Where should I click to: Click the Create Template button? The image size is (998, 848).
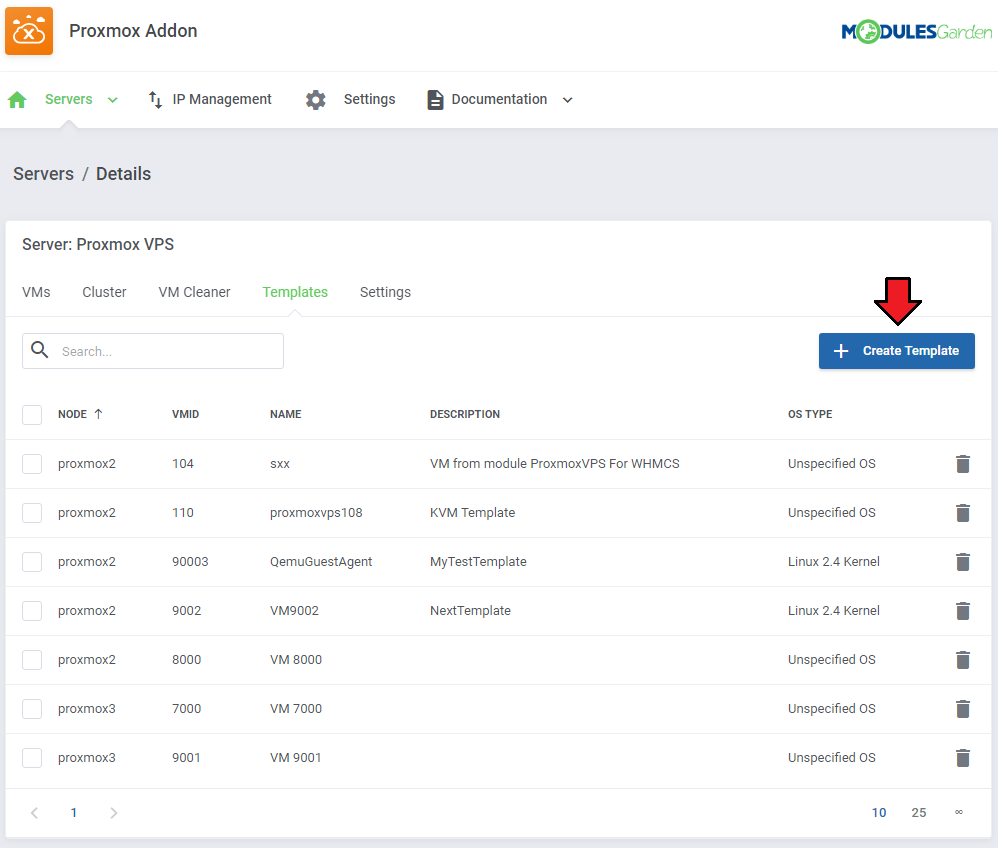point(896,351)
